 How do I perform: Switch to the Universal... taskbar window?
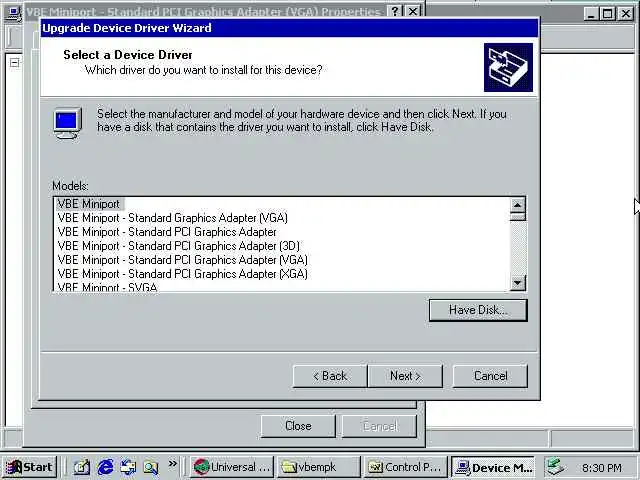pyautogui.click(x=232, y=467)
